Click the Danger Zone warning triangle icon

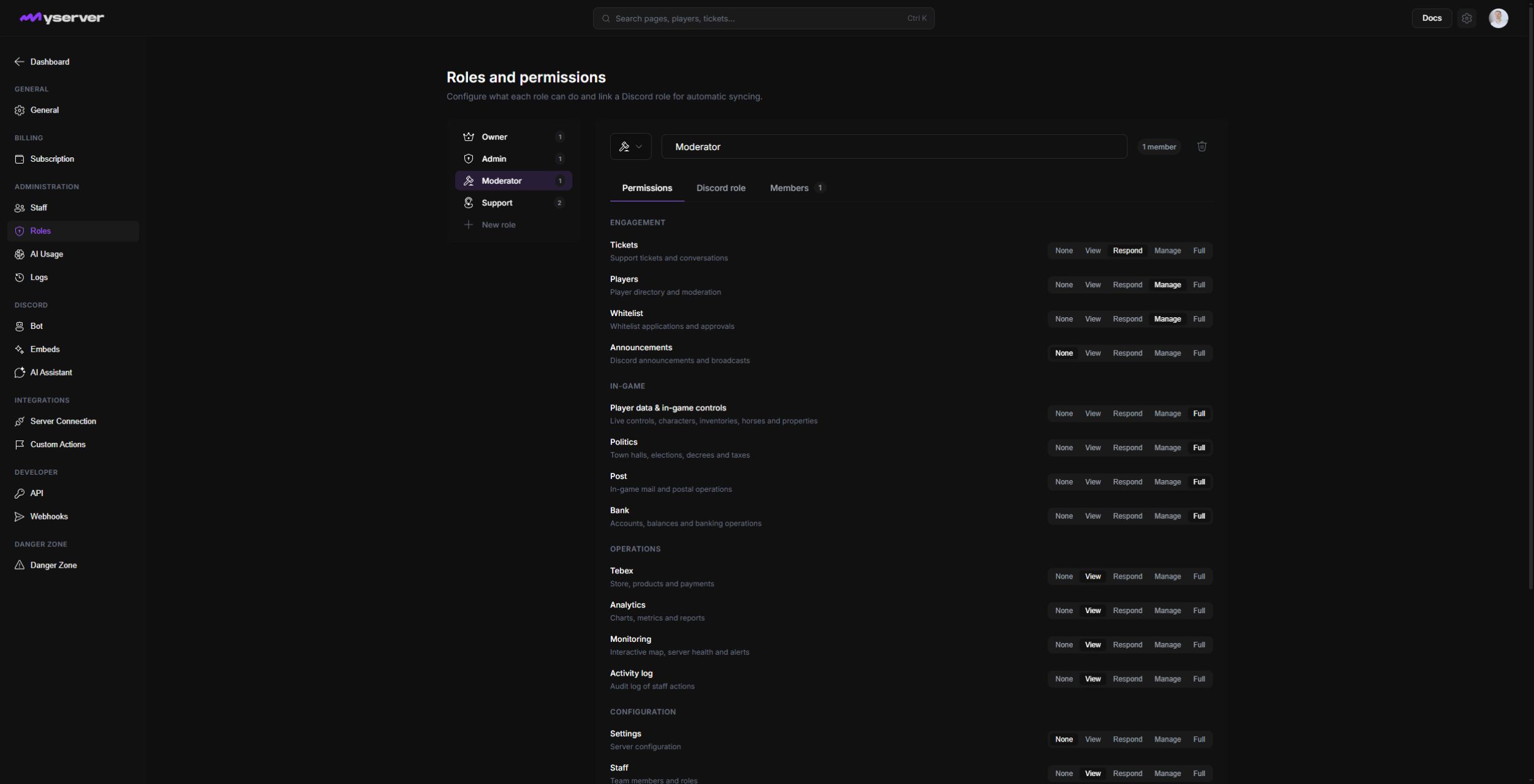point(20,565)
